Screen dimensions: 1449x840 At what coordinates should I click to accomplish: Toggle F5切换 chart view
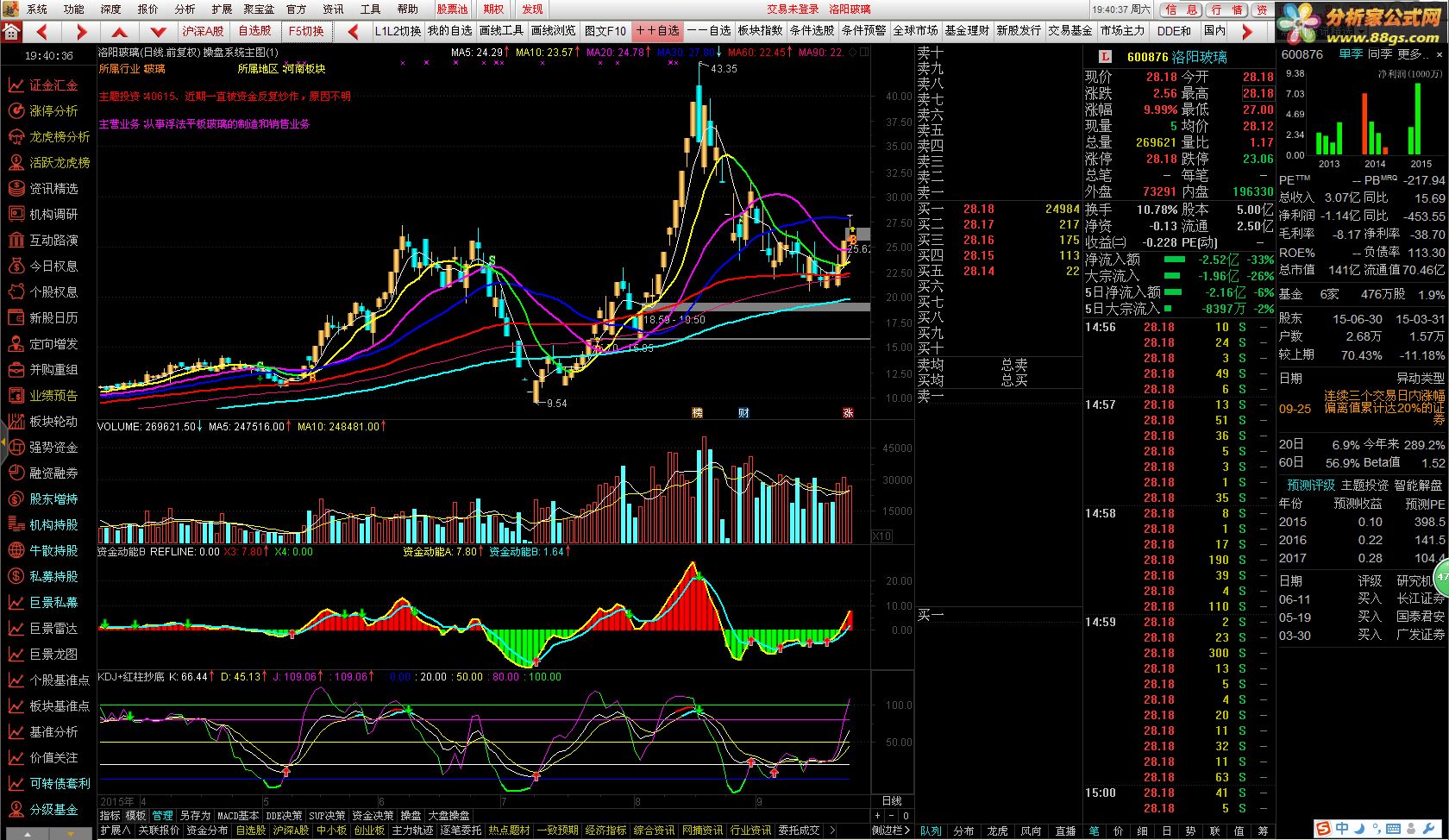coord(306,31)
